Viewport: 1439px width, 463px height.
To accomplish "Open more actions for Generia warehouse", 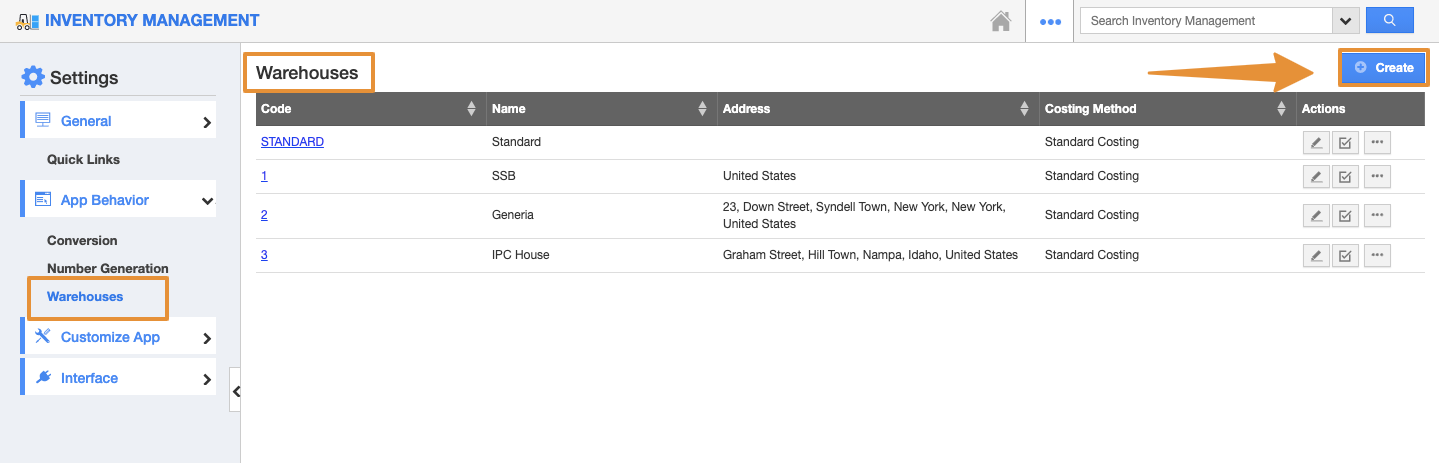I will pyautogui.click(x=1377, y=215).
